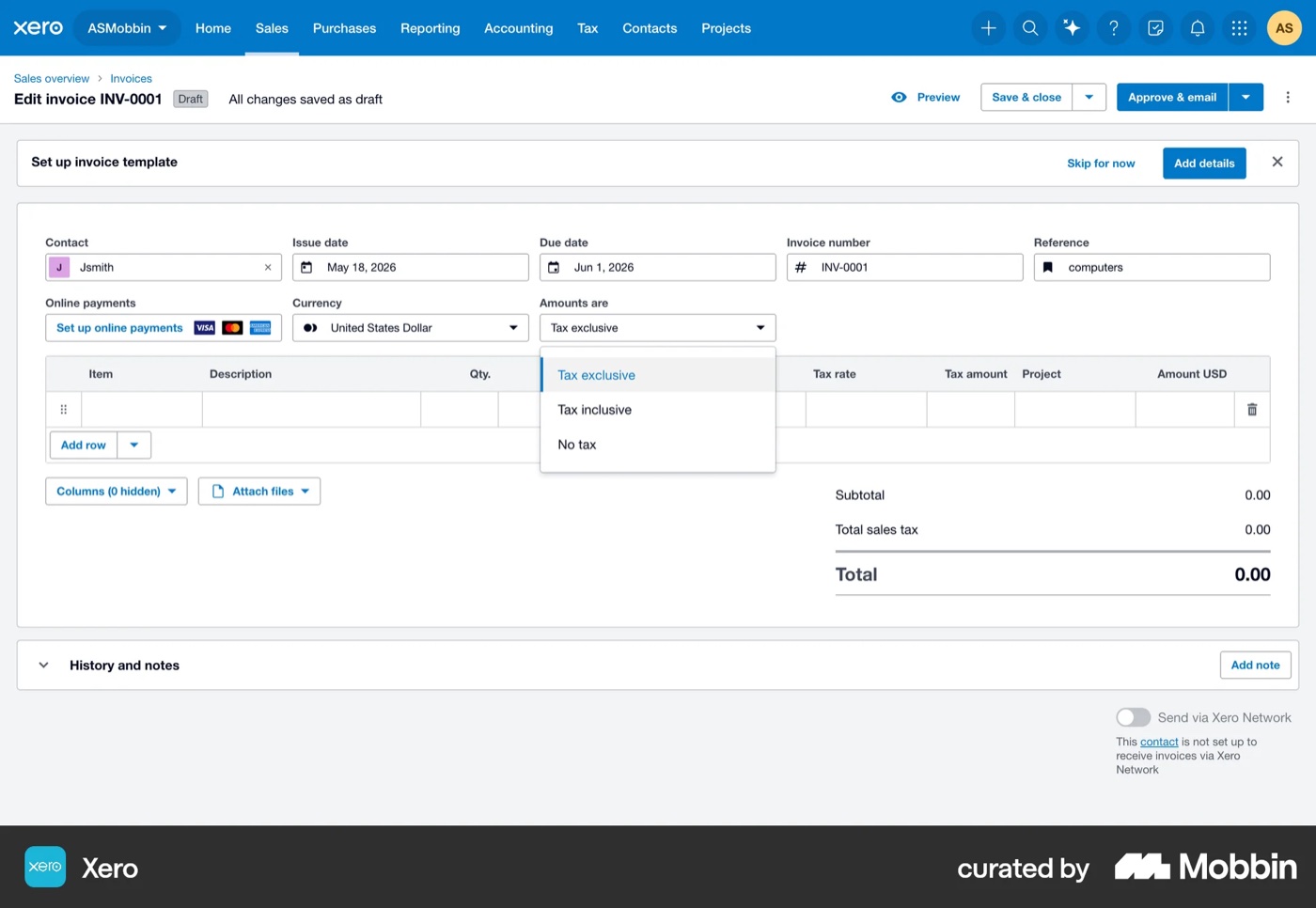Image resolution: width=1316 pixels, height=908 pixels.
Task: Open the search magnifier icon
Action: 1030,28
